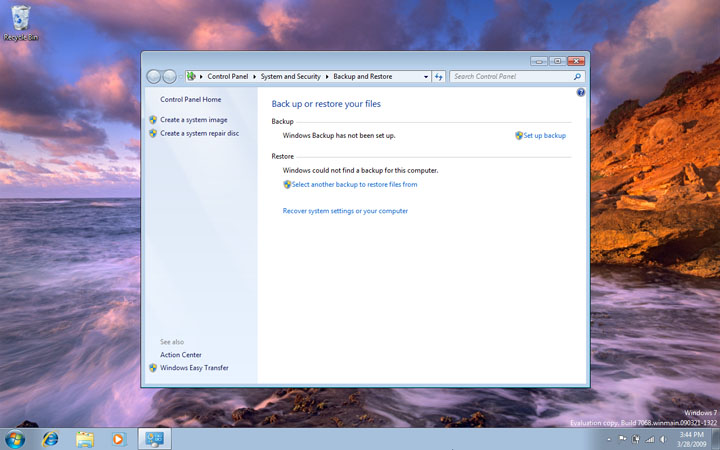Expand the arrow after Control Panel breadcrumb
The image size is (720, 450).
pos(255,76)
